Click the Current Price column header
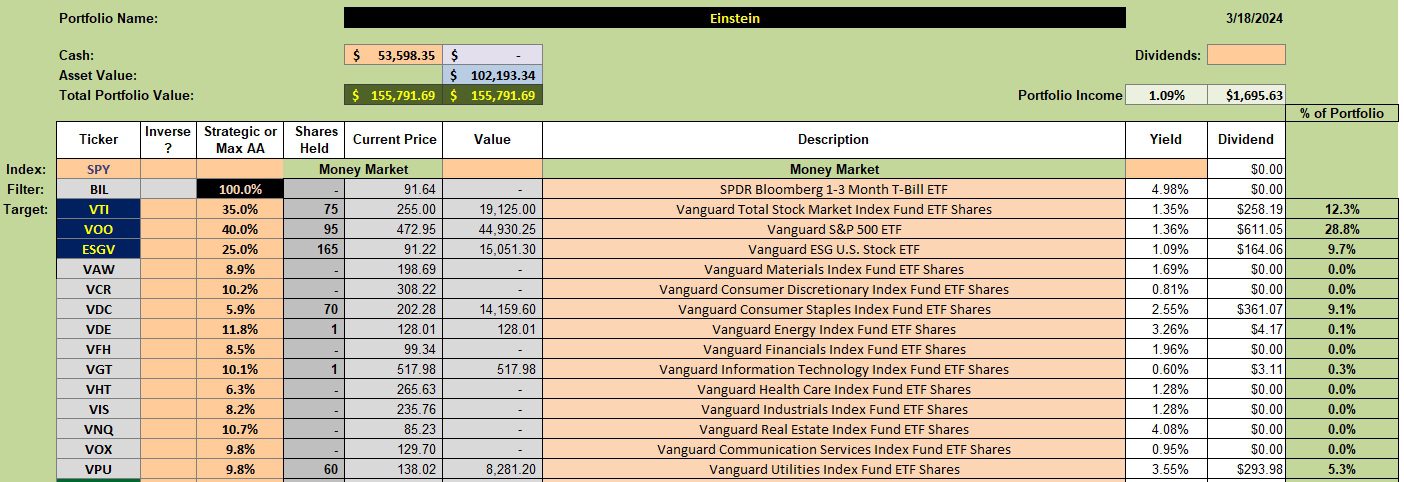This screenshot has width=1404, height=482. (x=392, y=140)
